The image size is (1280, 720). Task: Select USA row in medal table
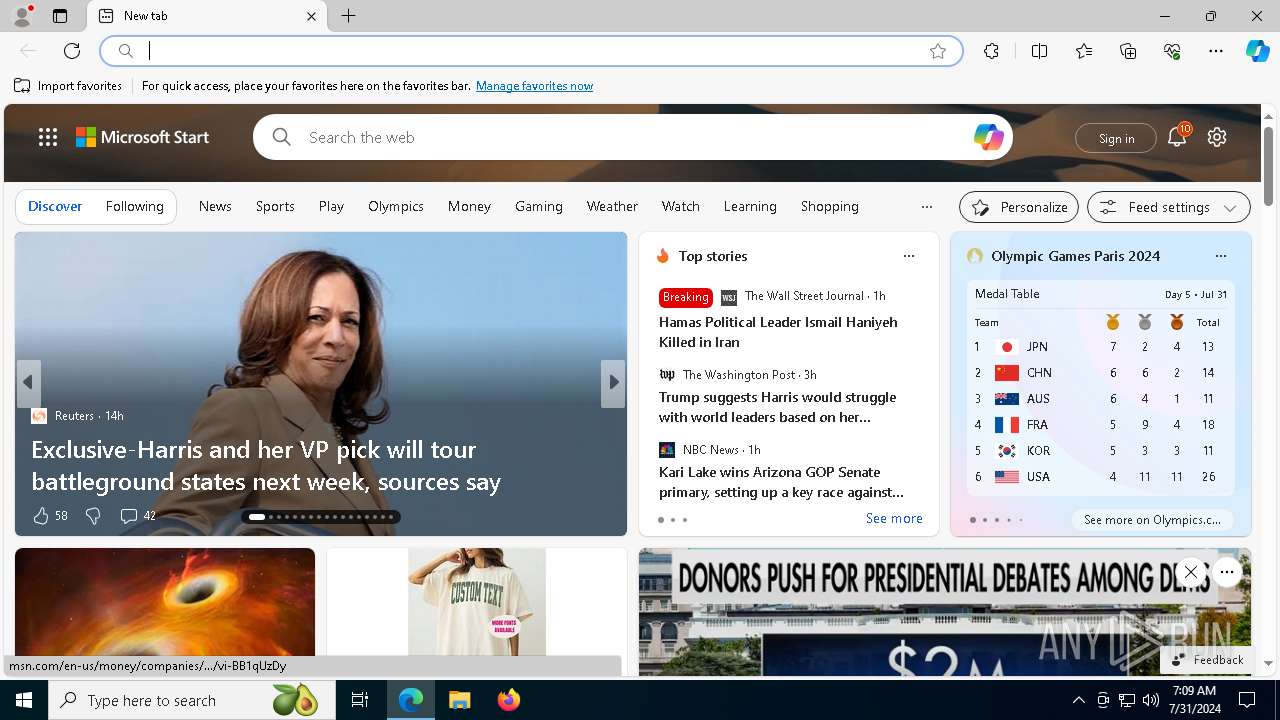coord(1100,477)
